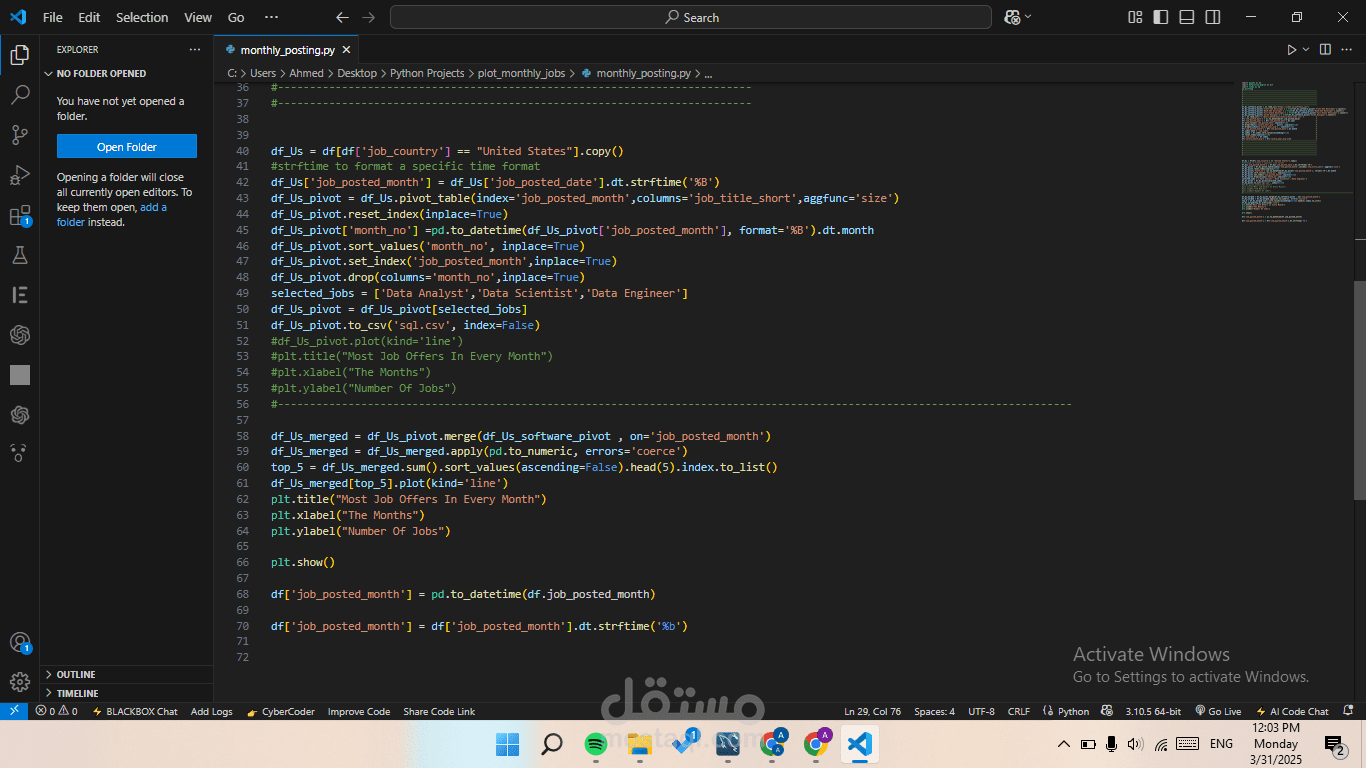Expand the TIMELINE section
The height and width of the screenshot is (768, 1366).
coord(77,693)
